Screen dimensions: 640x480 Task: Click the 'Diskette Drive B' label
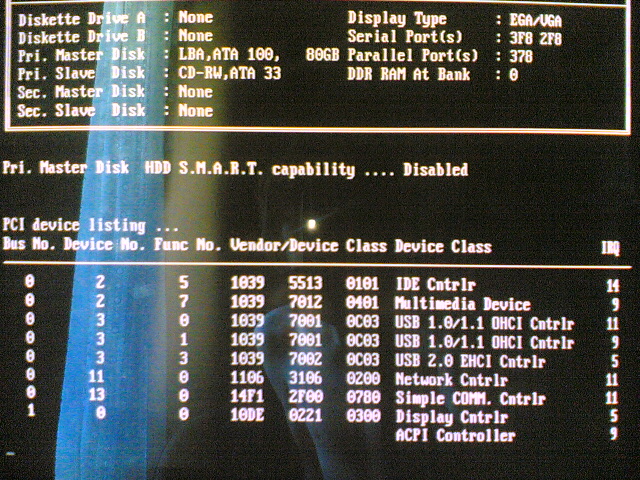coord(82,37)
